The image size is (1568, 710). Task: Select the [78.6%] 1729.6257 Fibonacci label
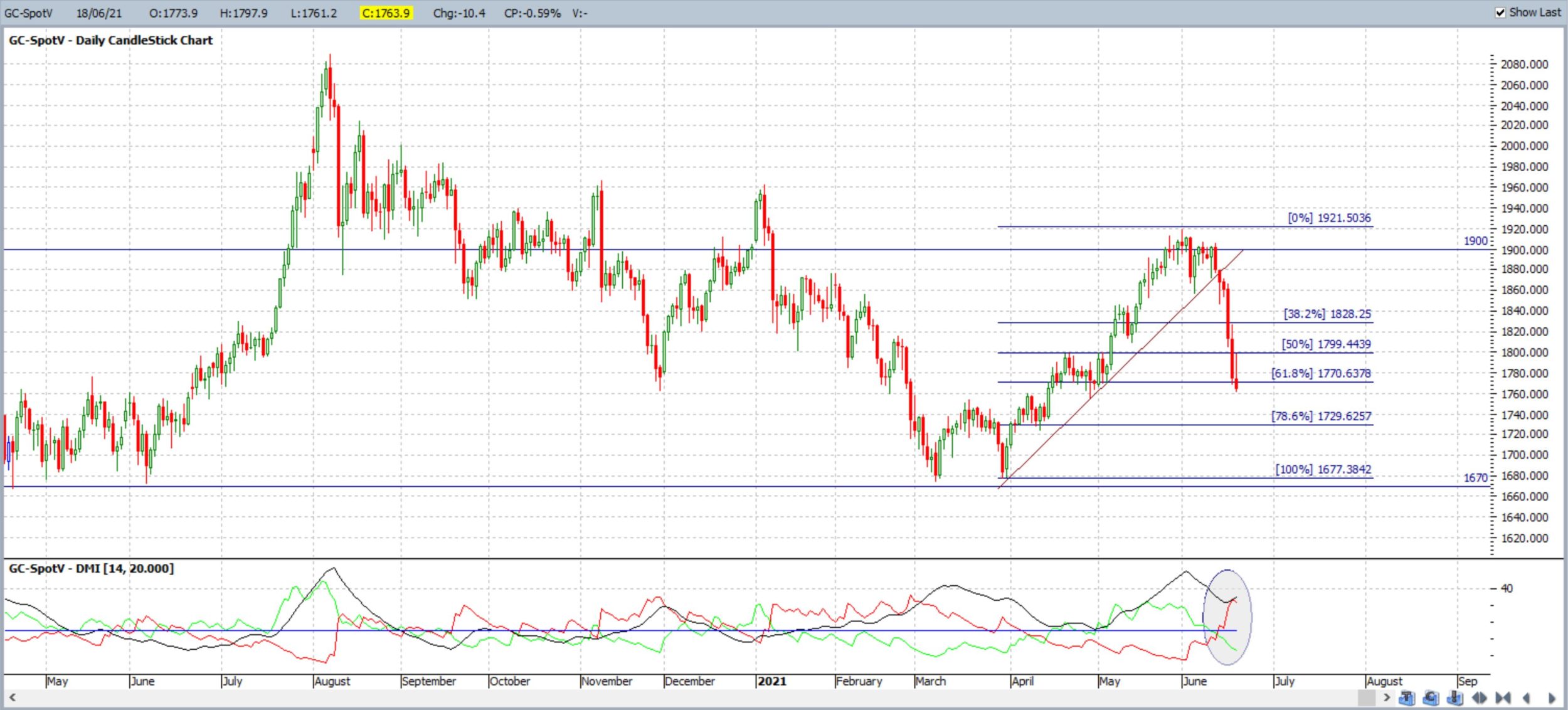tap(1321, 416)
